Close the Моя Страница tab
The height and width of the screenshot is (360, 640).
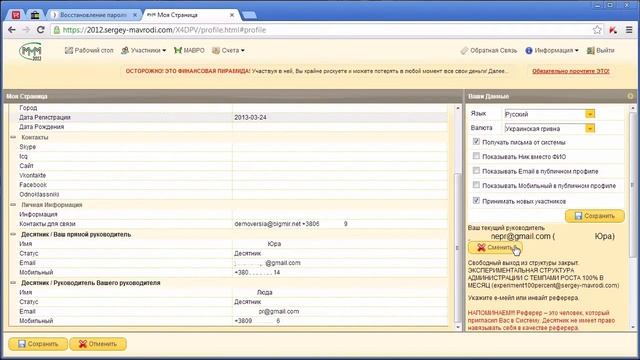[x=232, y=15]
